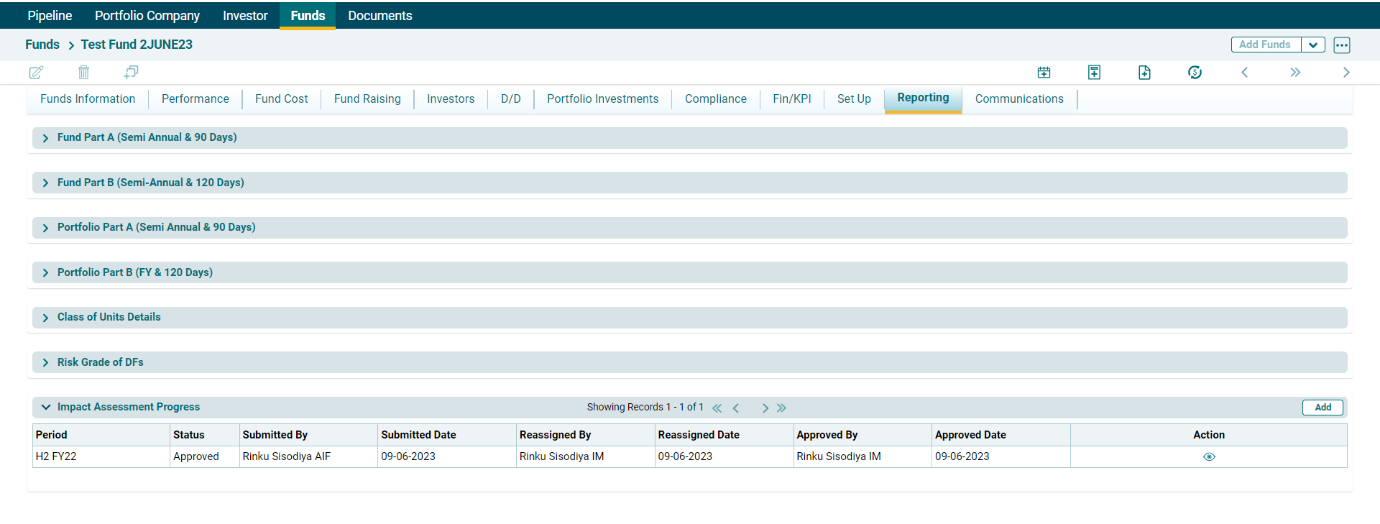Open the Portfolio Company menu
Screen dimensions: 1380x524
(147, 16)
